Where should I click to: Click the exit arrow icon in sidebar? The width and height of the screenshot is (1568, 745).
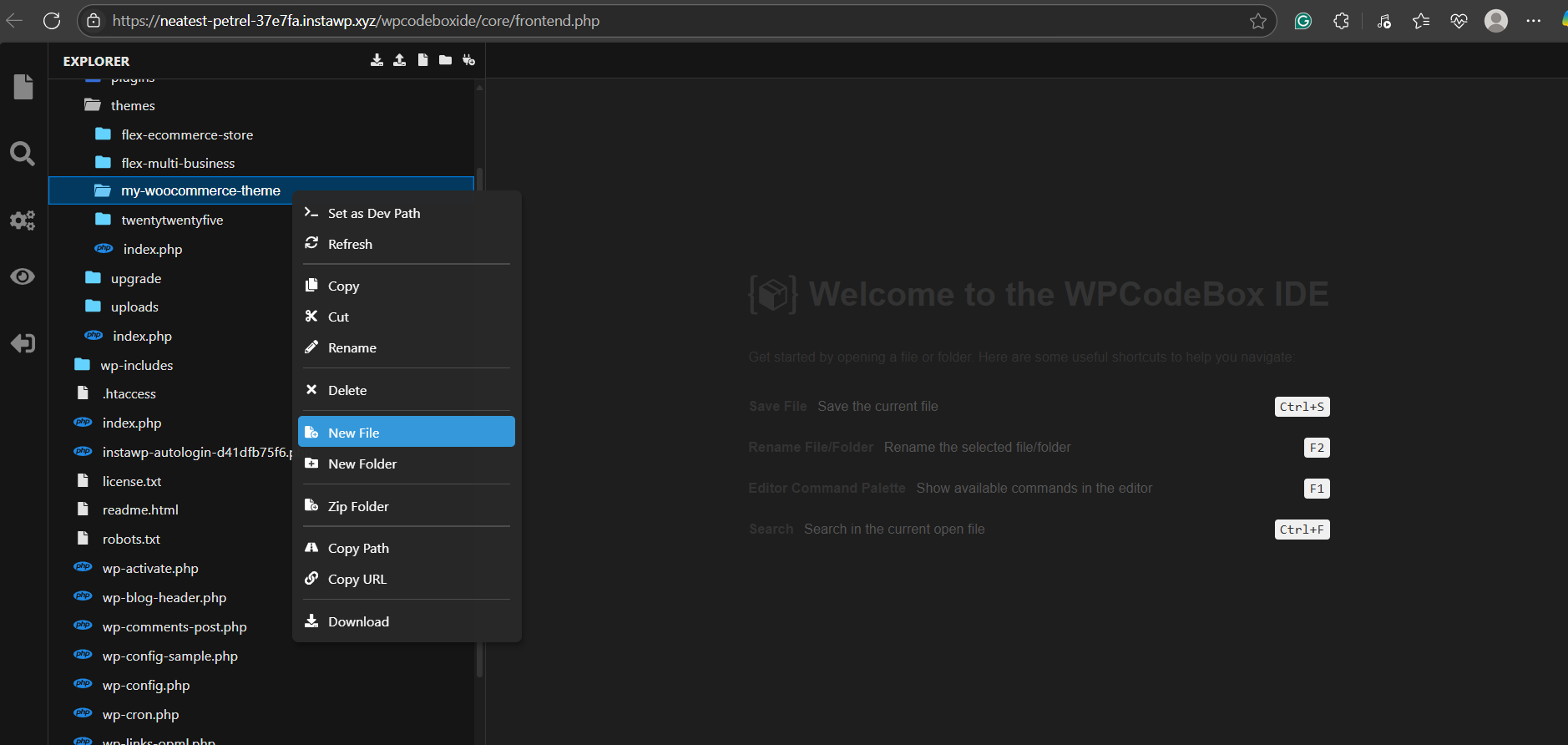pos(23,343)
